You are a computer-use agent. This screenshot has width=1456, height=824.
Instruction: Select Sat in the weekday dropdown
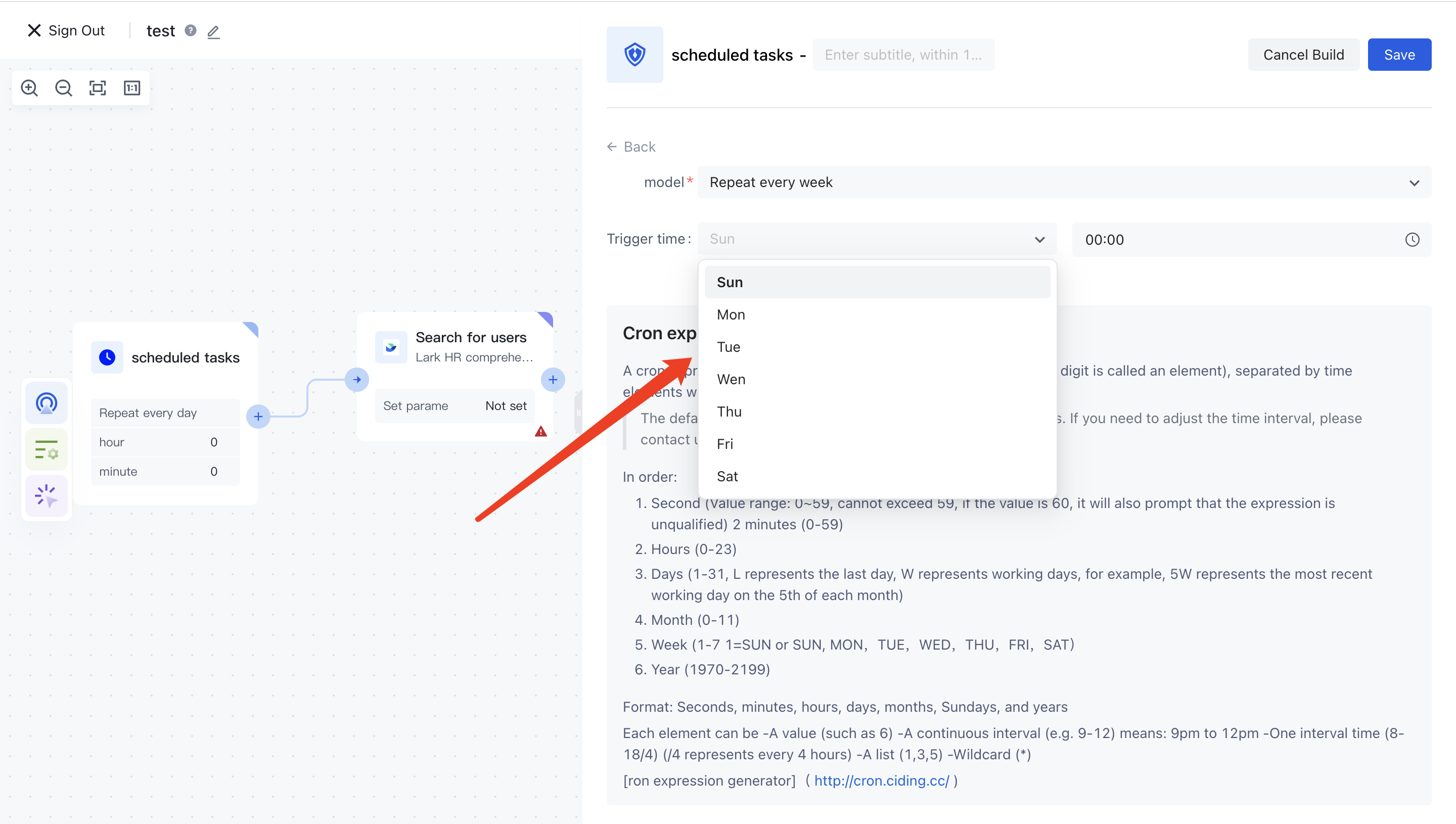[727, 476]
